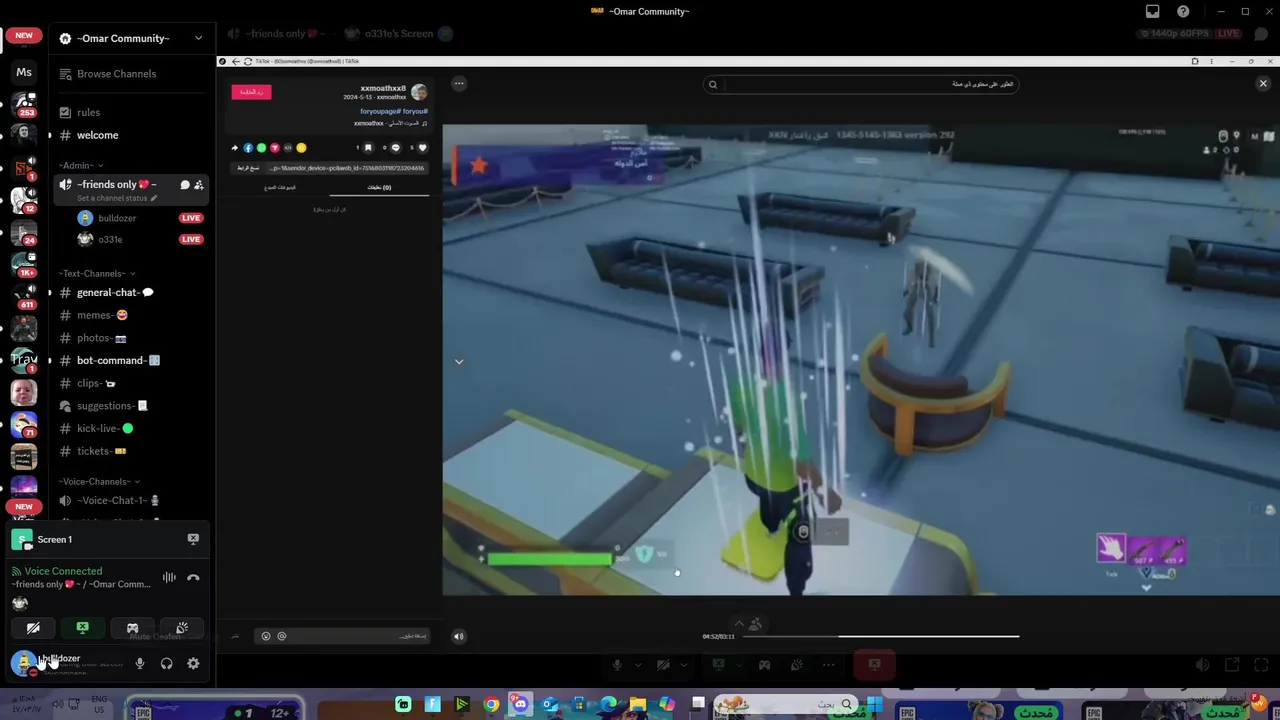Click the copy link button on TikTok
Viewport: 1280px width, 720px height.
[x=248, y=168]
